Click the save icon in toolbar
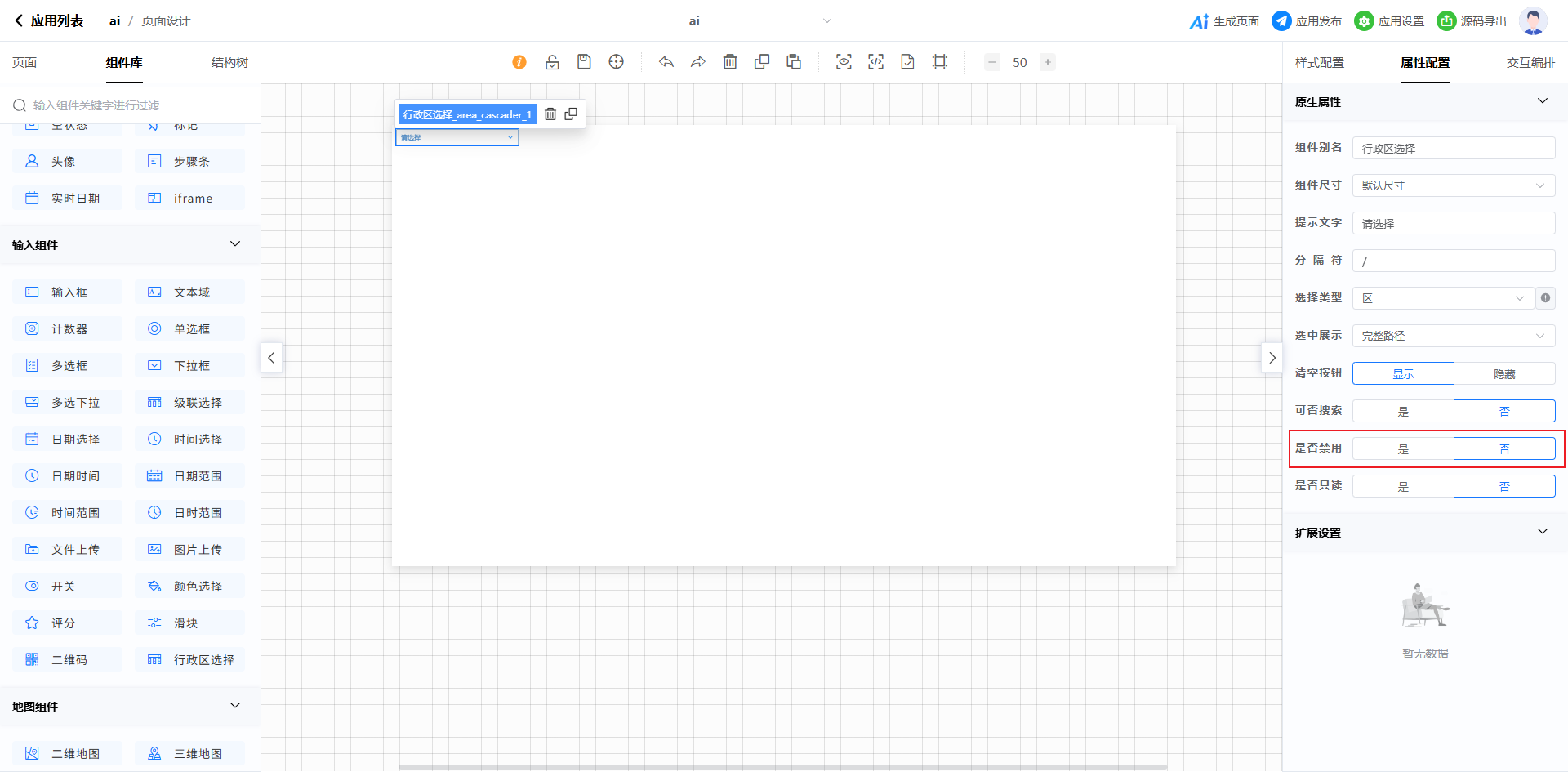The width and height of the screenshot is (1568, 772). pyautogui.click(x=584, y=62)
